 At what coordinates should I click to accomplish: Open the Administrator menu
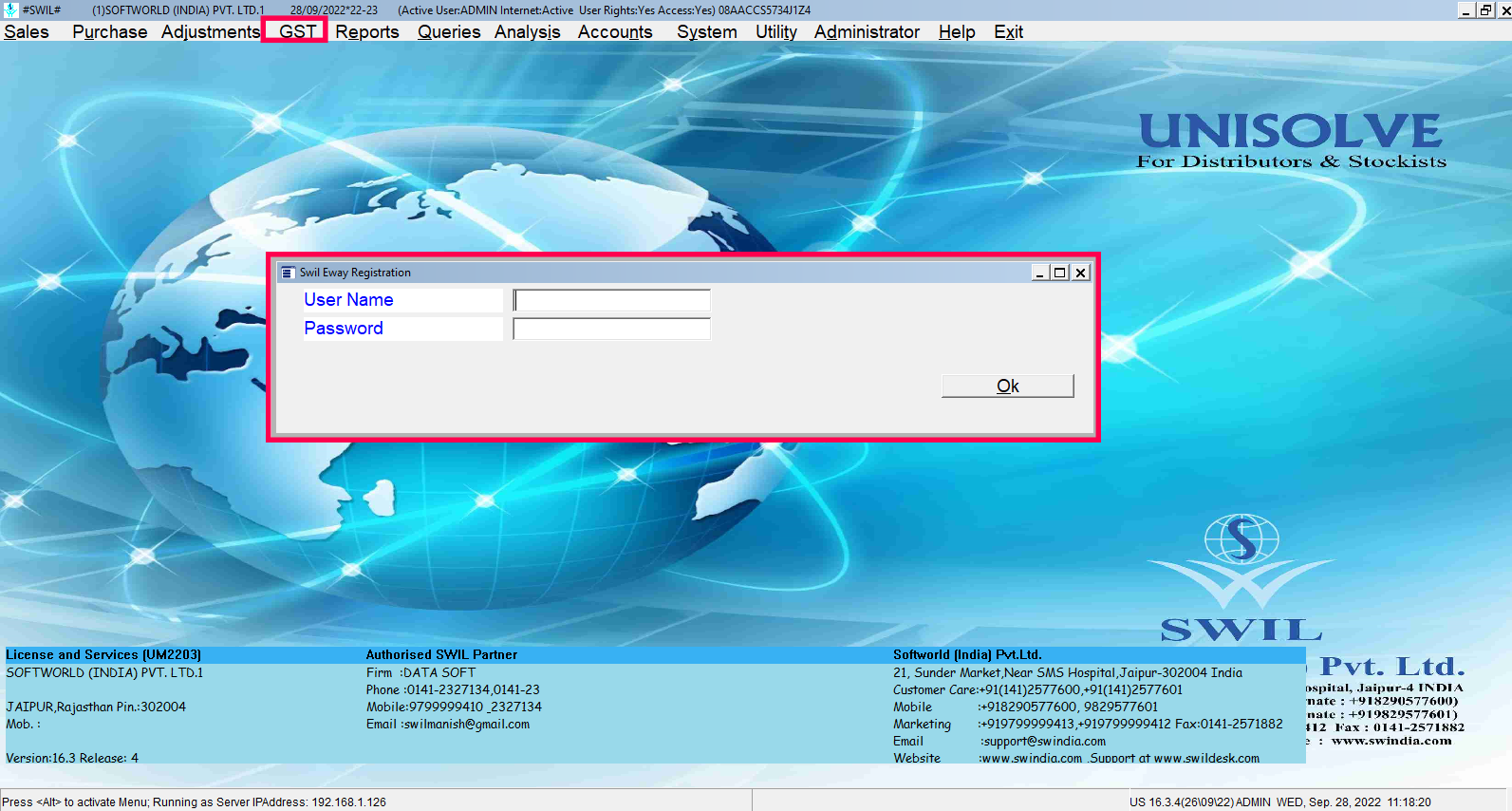click(x=867, y=32)
